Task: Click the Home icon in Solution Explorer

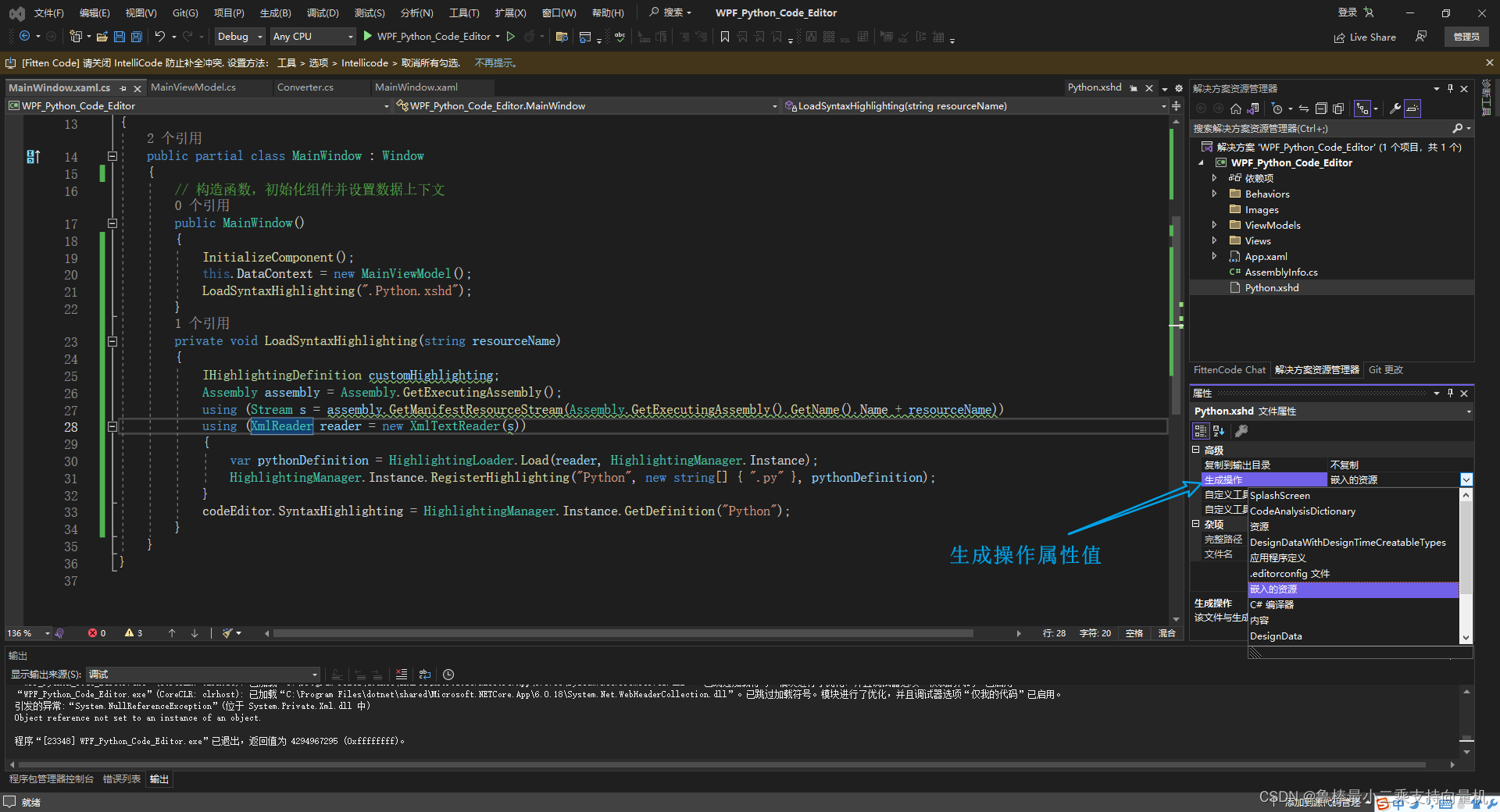Action: click(1236, 109)
